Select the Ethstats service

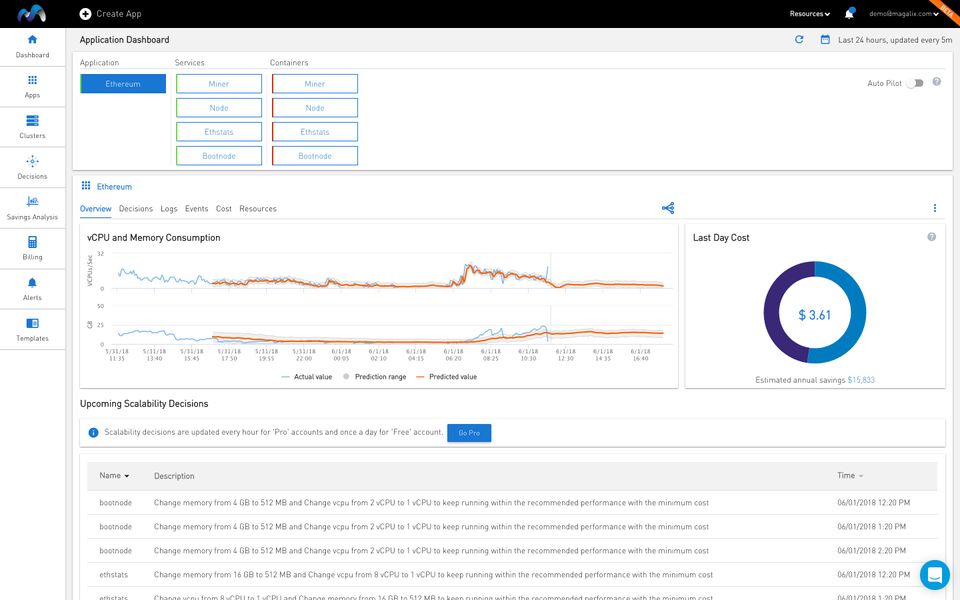coord(219,132)
